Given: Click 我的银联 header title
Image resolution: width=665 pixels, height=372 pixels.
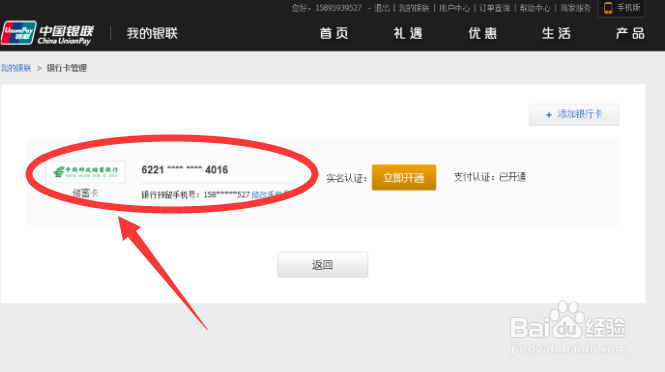Looking at the screenshot, I should 152,33.
